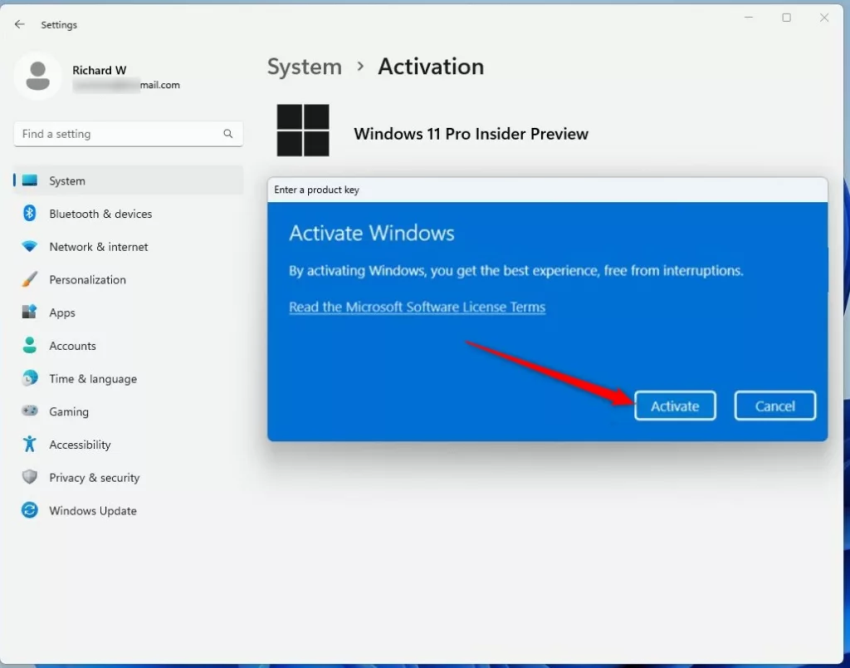Select the Accounts sidebar icon
850x668 pixels.
coord(30,346)
